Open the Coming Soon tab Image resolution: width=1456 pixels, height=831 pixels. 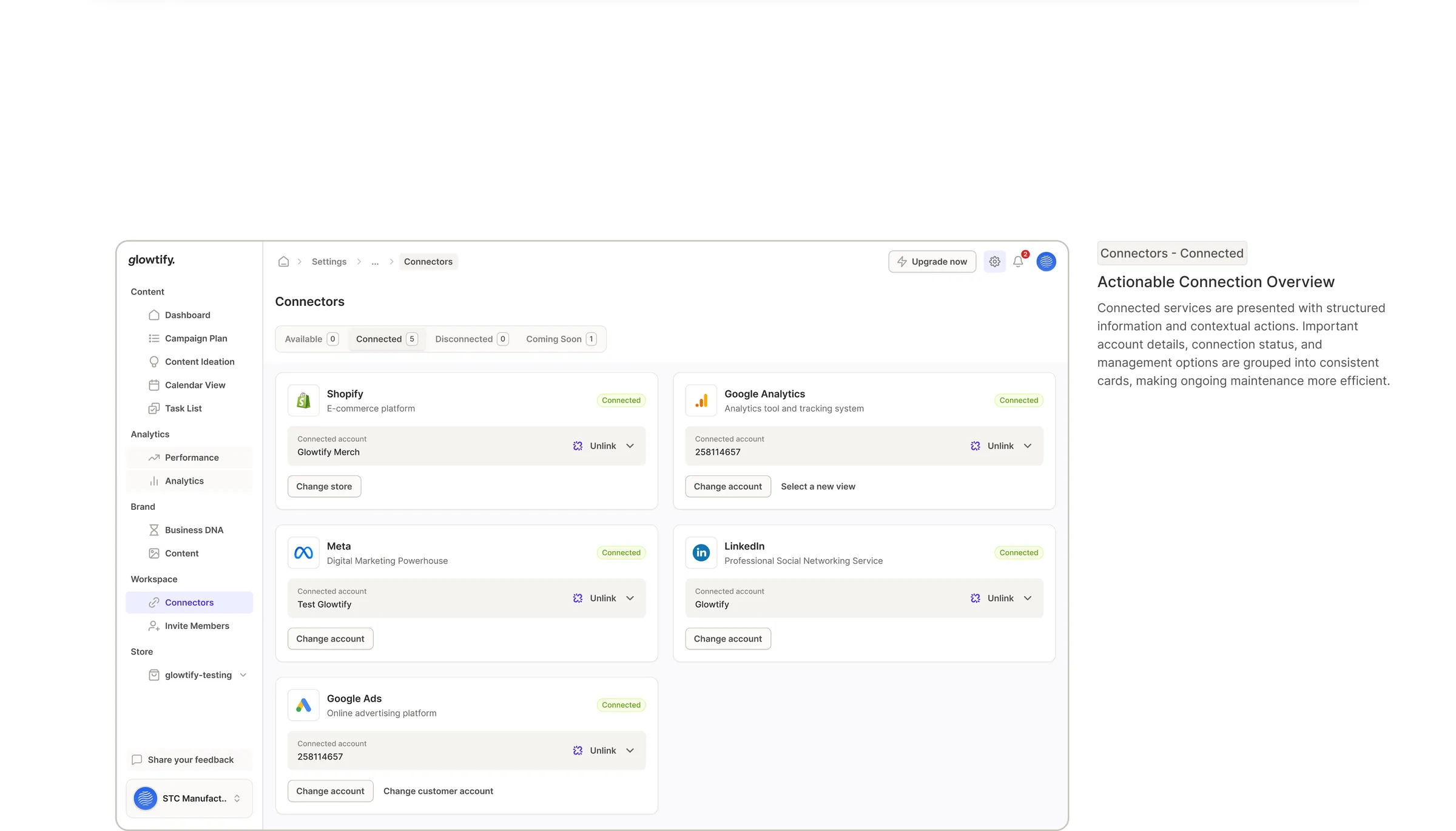[561, 339]
